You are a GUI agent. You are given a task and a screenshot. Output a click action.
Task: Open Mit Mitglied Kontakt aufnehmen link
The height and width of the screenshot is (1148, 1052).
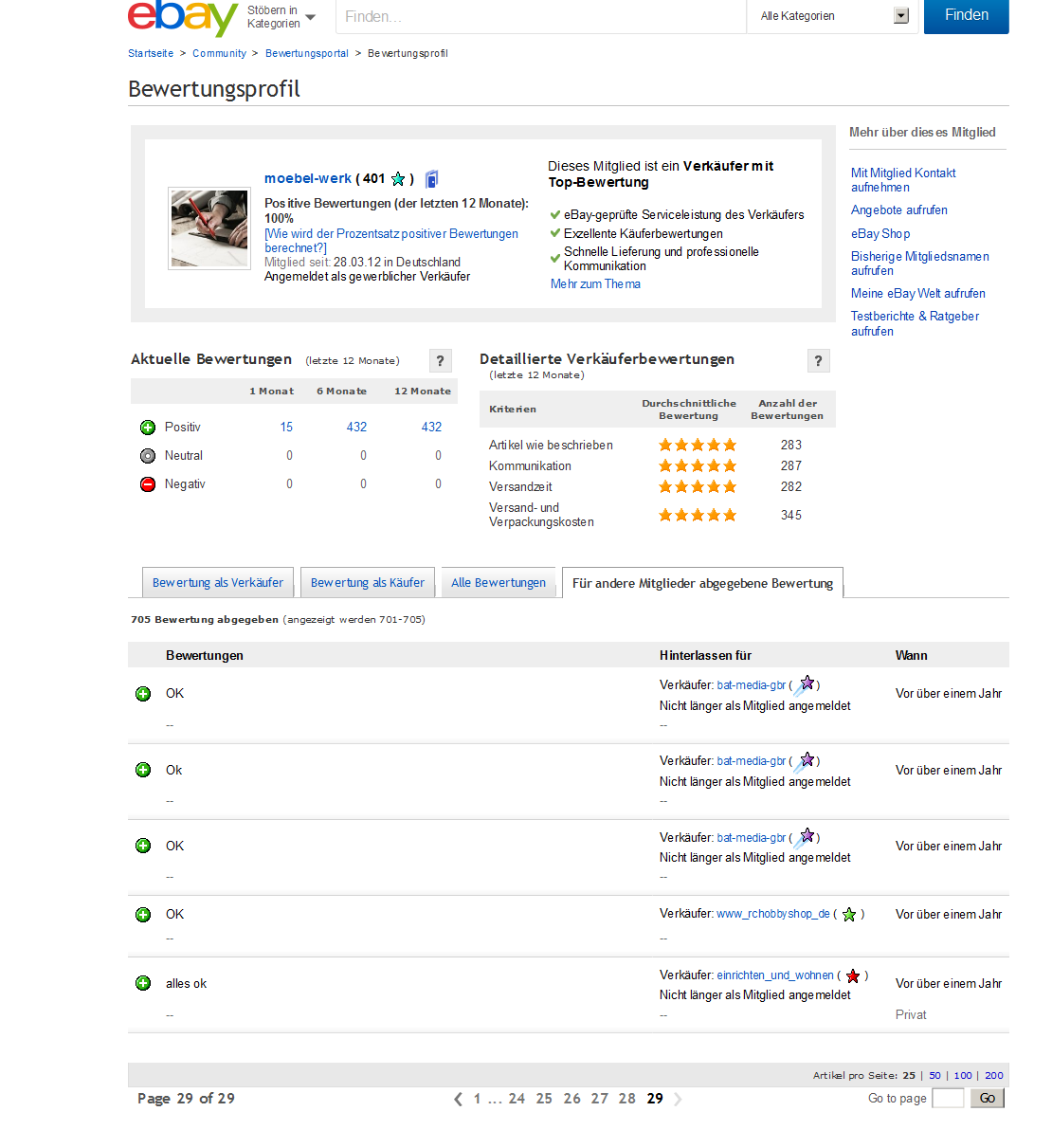click(x=902, y=180)
